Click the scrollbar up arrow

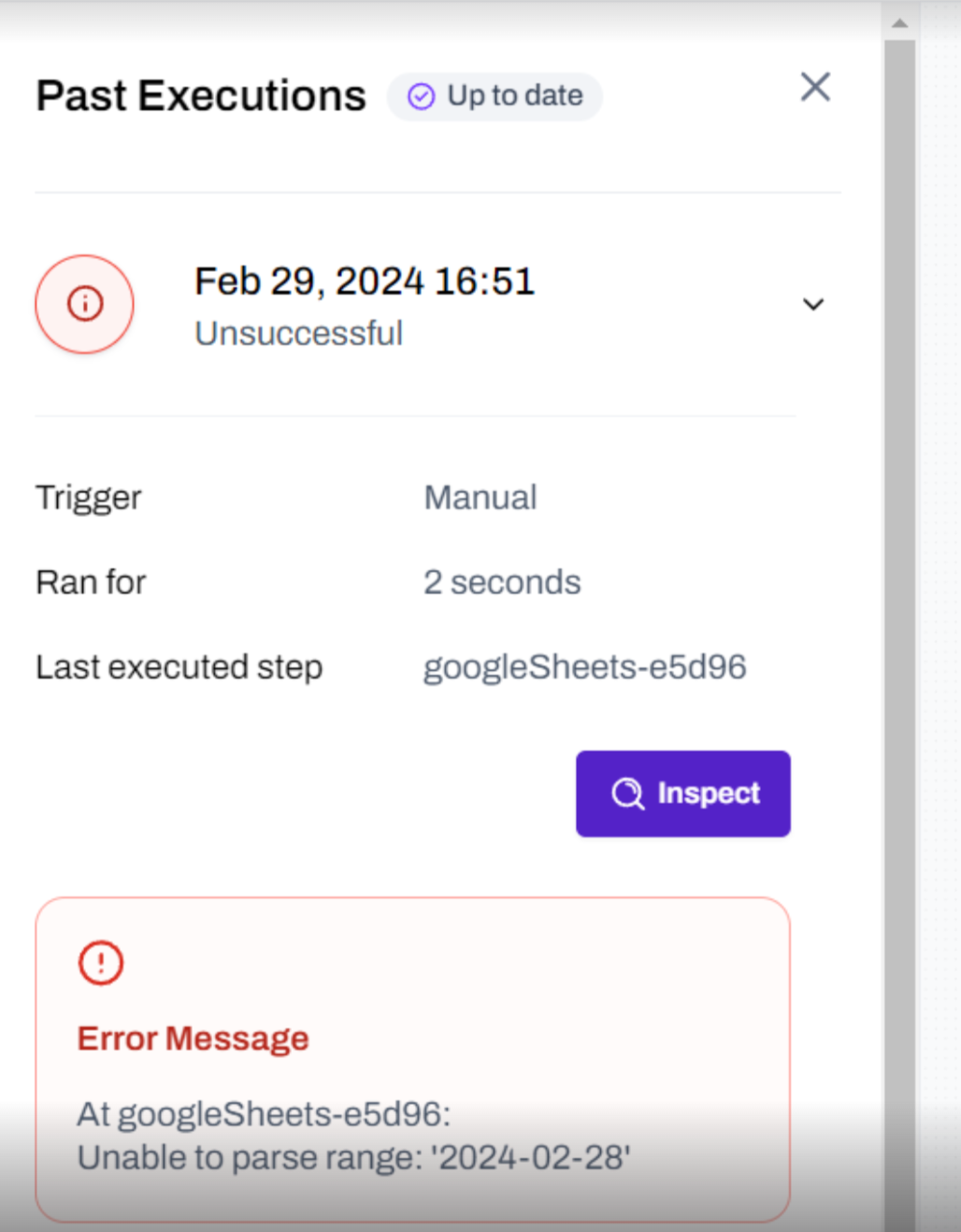[x=900, y=23]
